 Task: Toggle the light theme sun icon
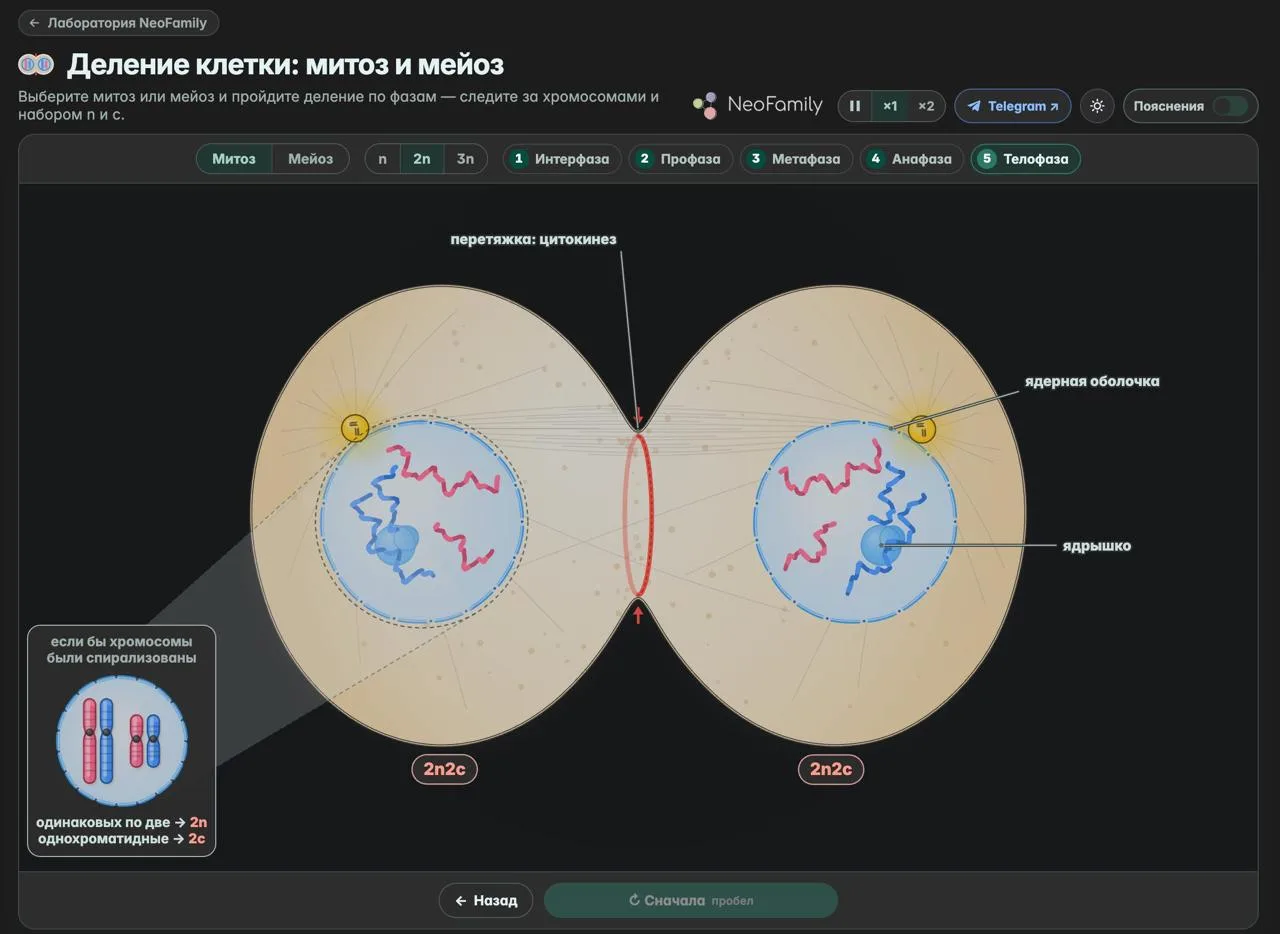click(x=1097, y=106)
